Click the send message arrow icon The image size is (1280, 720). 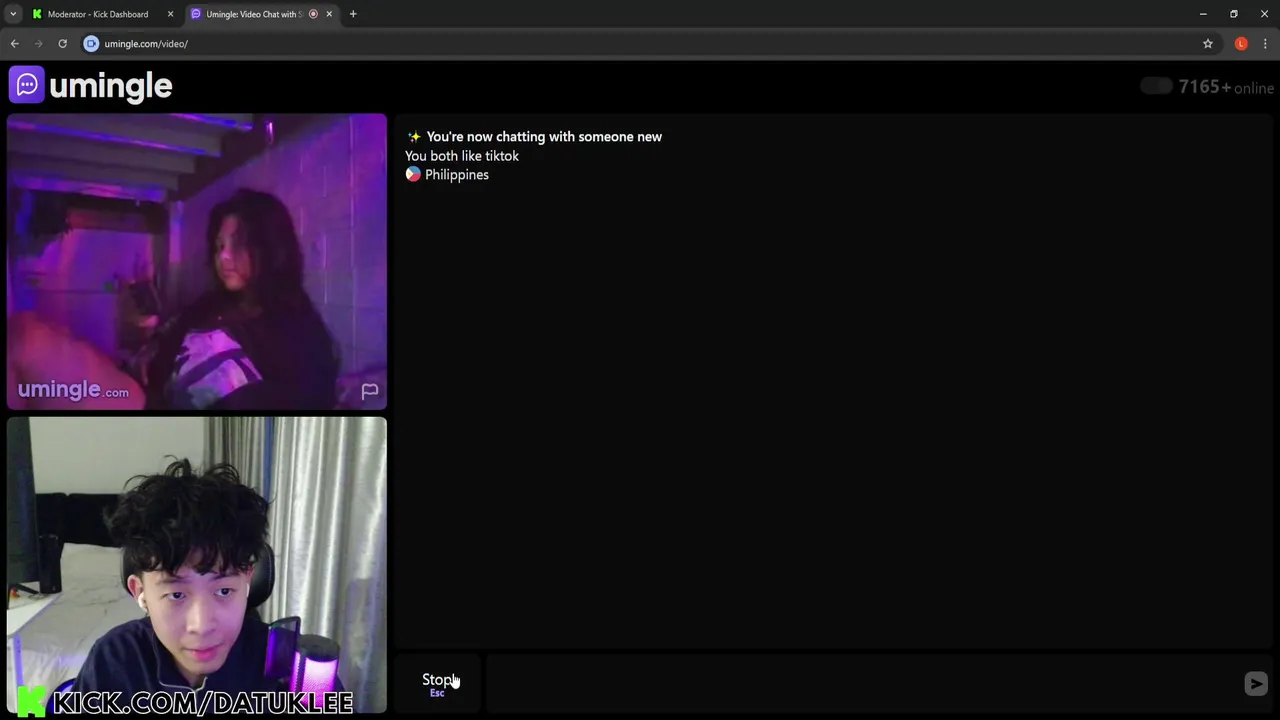coord(1256,683)
